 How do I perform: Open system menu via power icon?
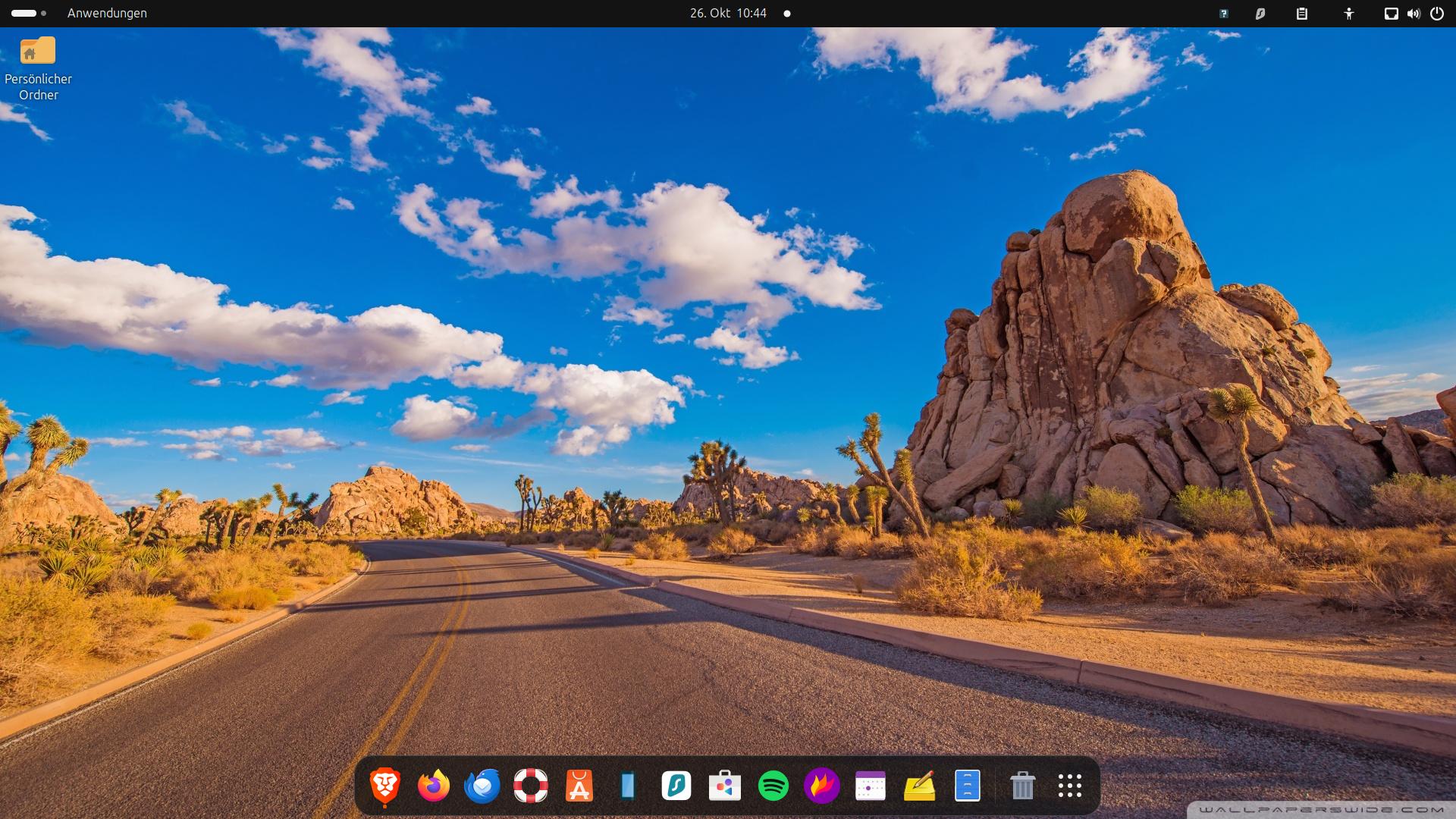tap(1437, 14)
